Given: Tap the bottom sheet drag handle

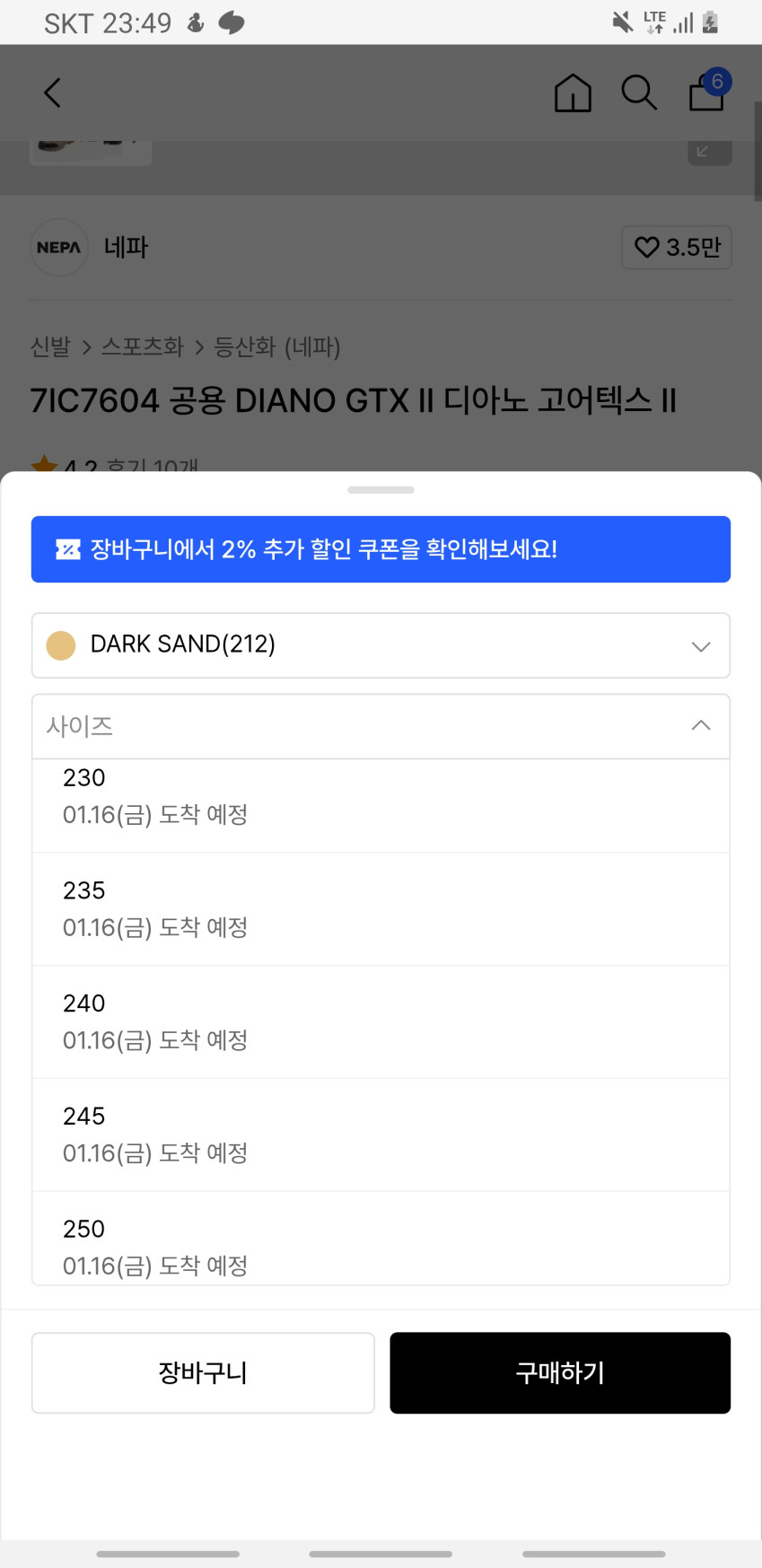Looking at the screenshot, I should tap(381, 490).
